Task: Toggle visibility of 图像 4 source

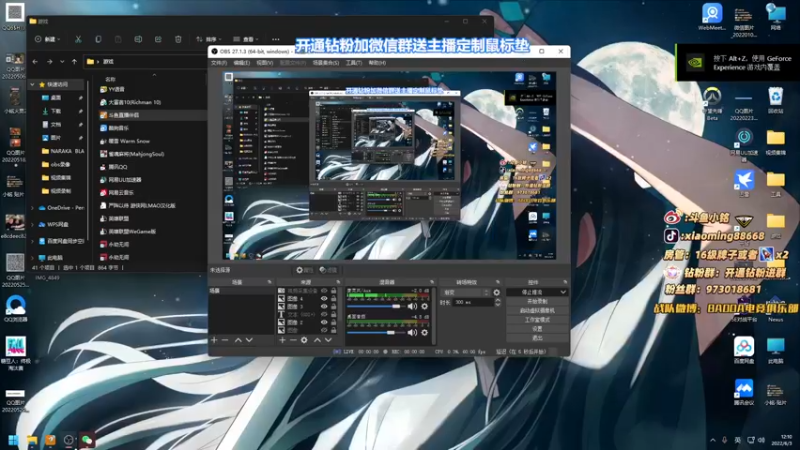Action: point(324,298)
